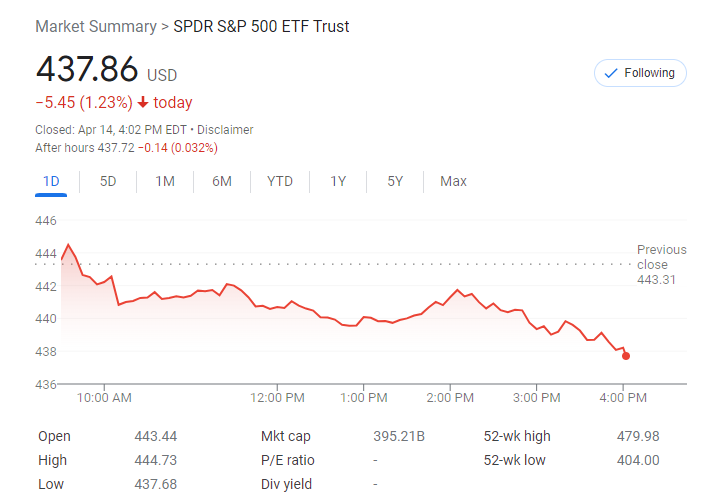Select the 1D time range tab

coord(51,181)
